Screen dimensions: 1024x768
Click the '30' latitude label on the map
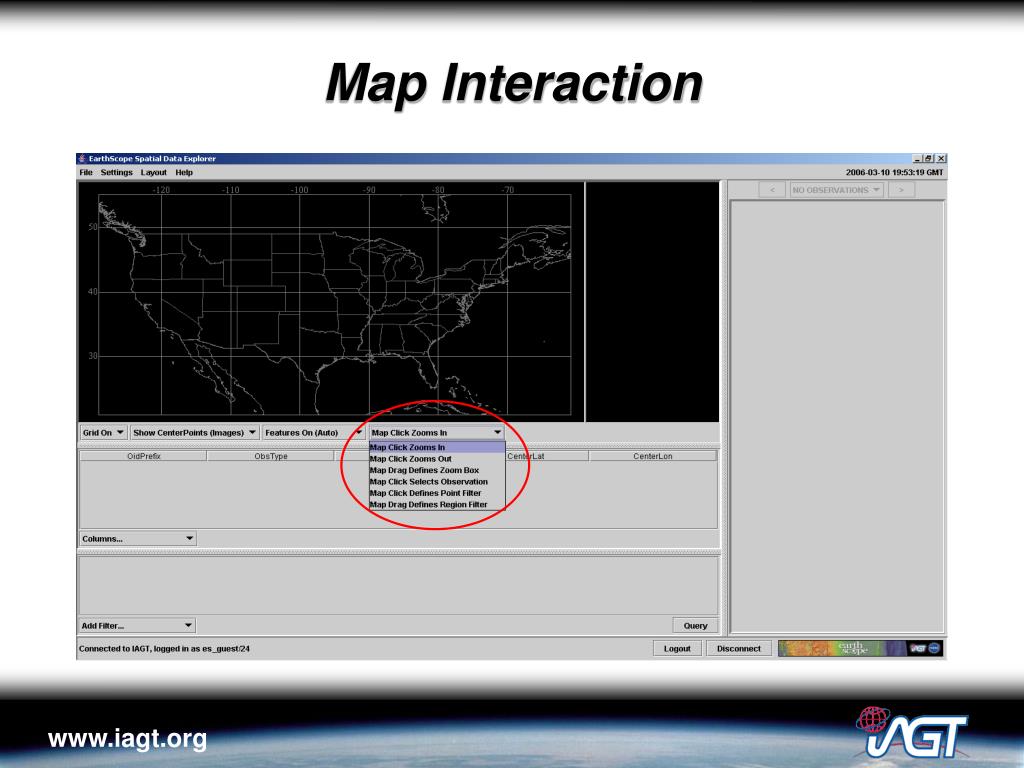pos(93,356)
